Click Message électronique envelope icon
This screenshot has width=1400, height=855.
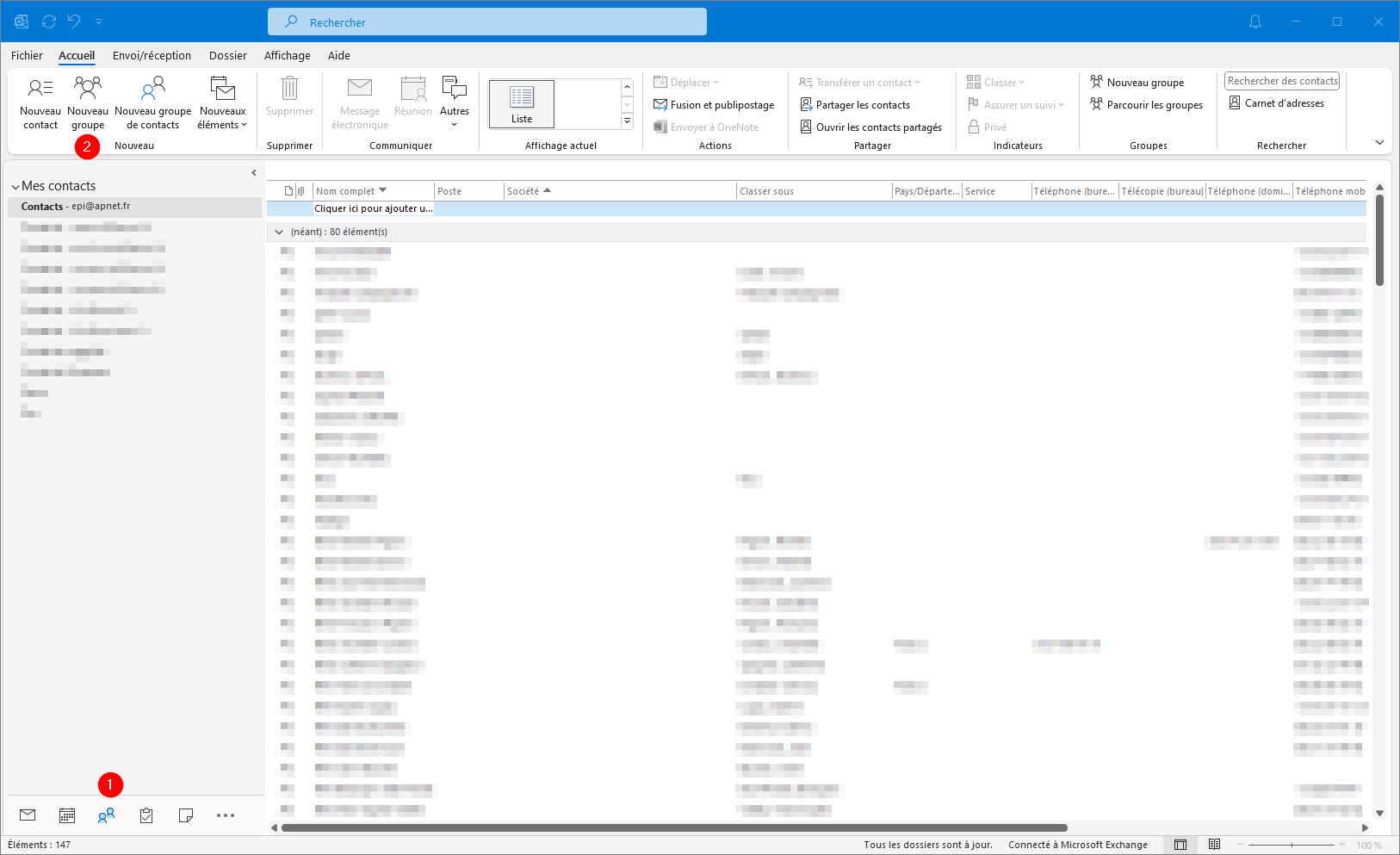click(x=360, y=87)
